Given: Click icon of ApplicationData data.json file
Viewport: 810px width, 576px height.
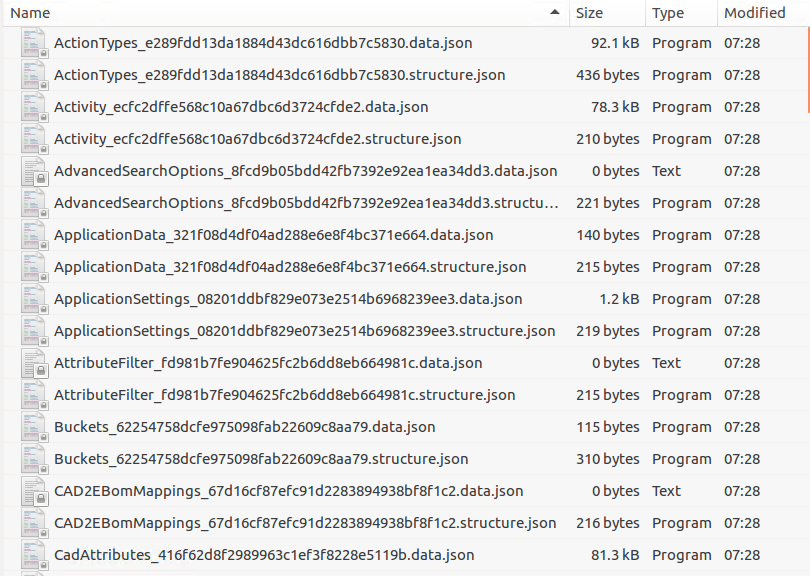Looking at the screenshot, I should point(33,235).
